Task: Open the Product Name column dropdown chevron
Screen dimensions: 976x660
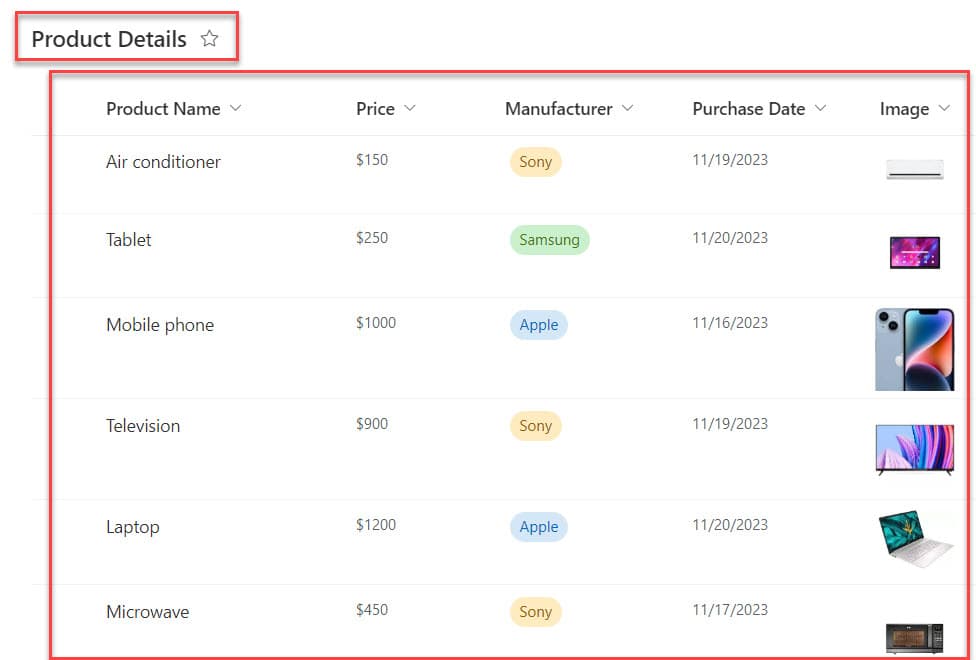Action: tap(235, 108)
